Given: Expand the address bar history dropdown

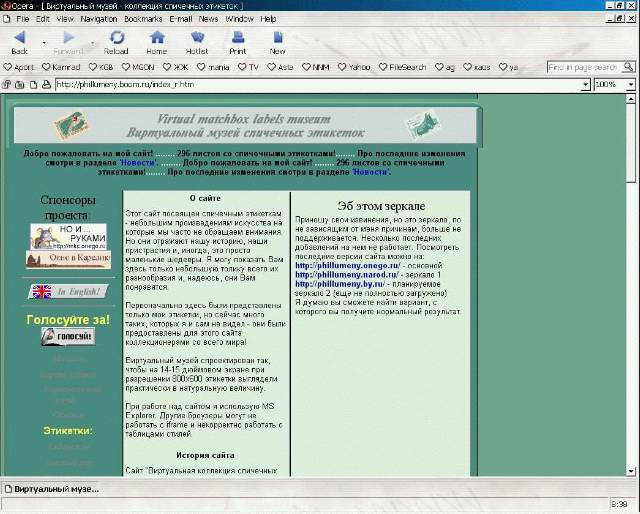Looking at the screenshot, I should pyautogui.click(x=586, y=85).
